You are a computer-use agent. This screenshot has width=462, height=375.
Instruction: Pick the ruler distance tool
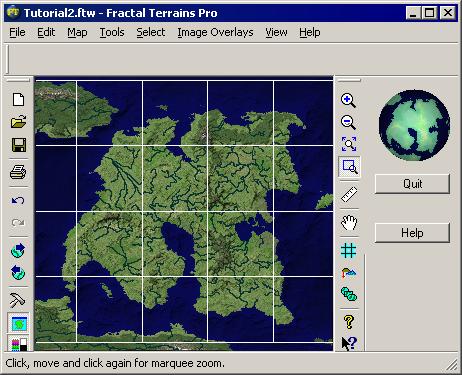coord(349,194)
